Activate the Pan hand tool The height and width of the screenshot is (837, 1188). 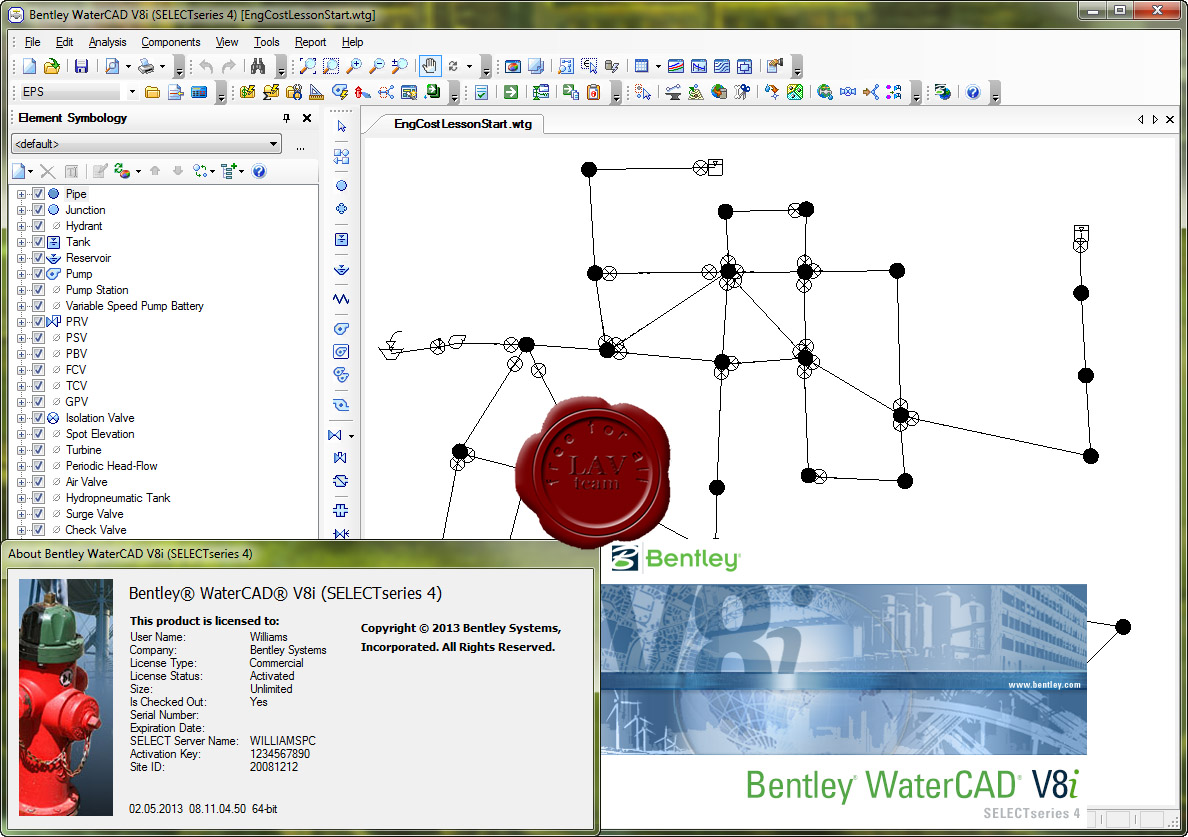(x=430, y=67)
